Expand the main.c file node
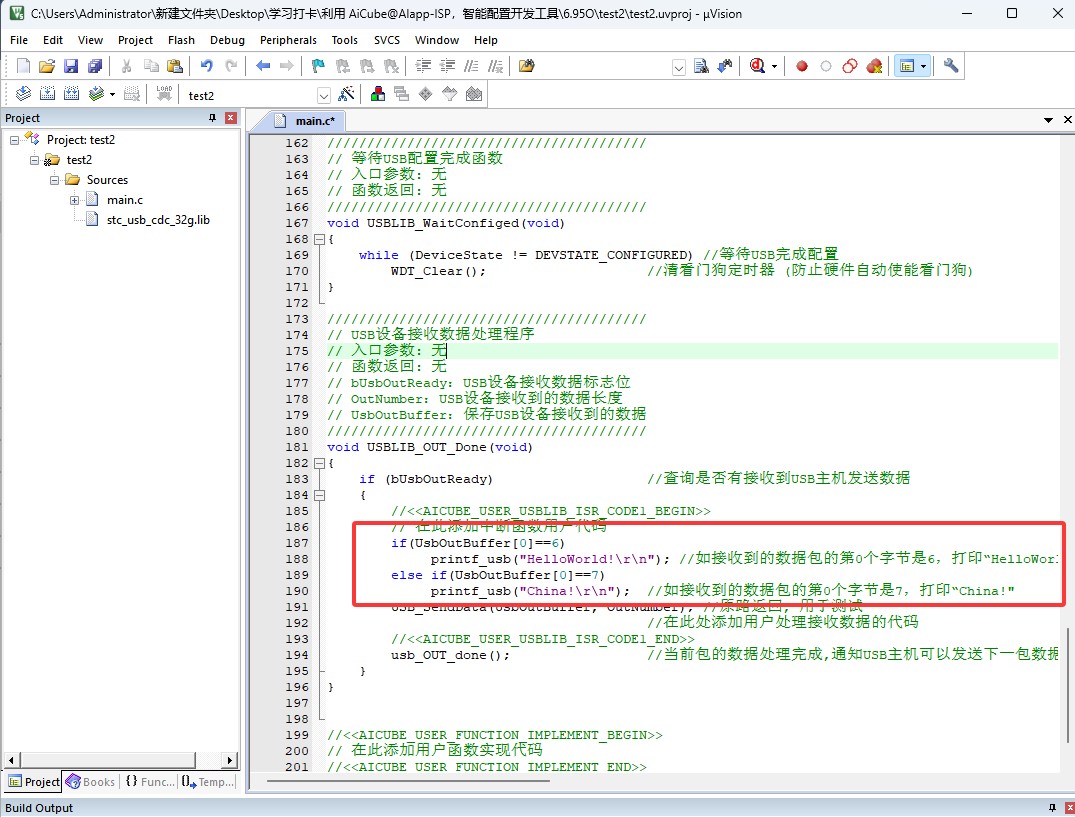Image resolution: width=1075 pixels, height=817 pixels. [74, 200]
